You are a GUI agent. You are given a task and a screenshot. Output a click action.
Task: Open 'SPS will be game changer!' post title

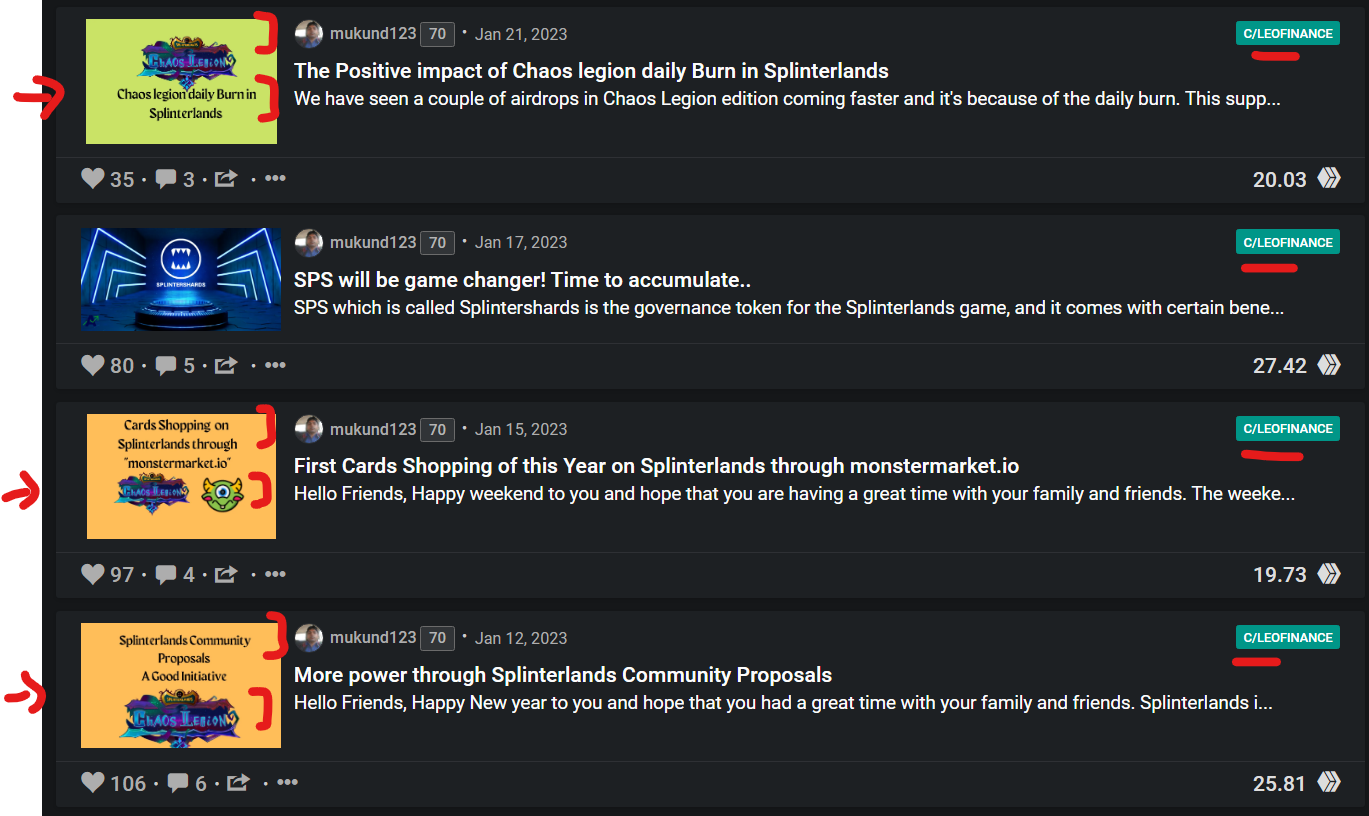pos(522,280)
